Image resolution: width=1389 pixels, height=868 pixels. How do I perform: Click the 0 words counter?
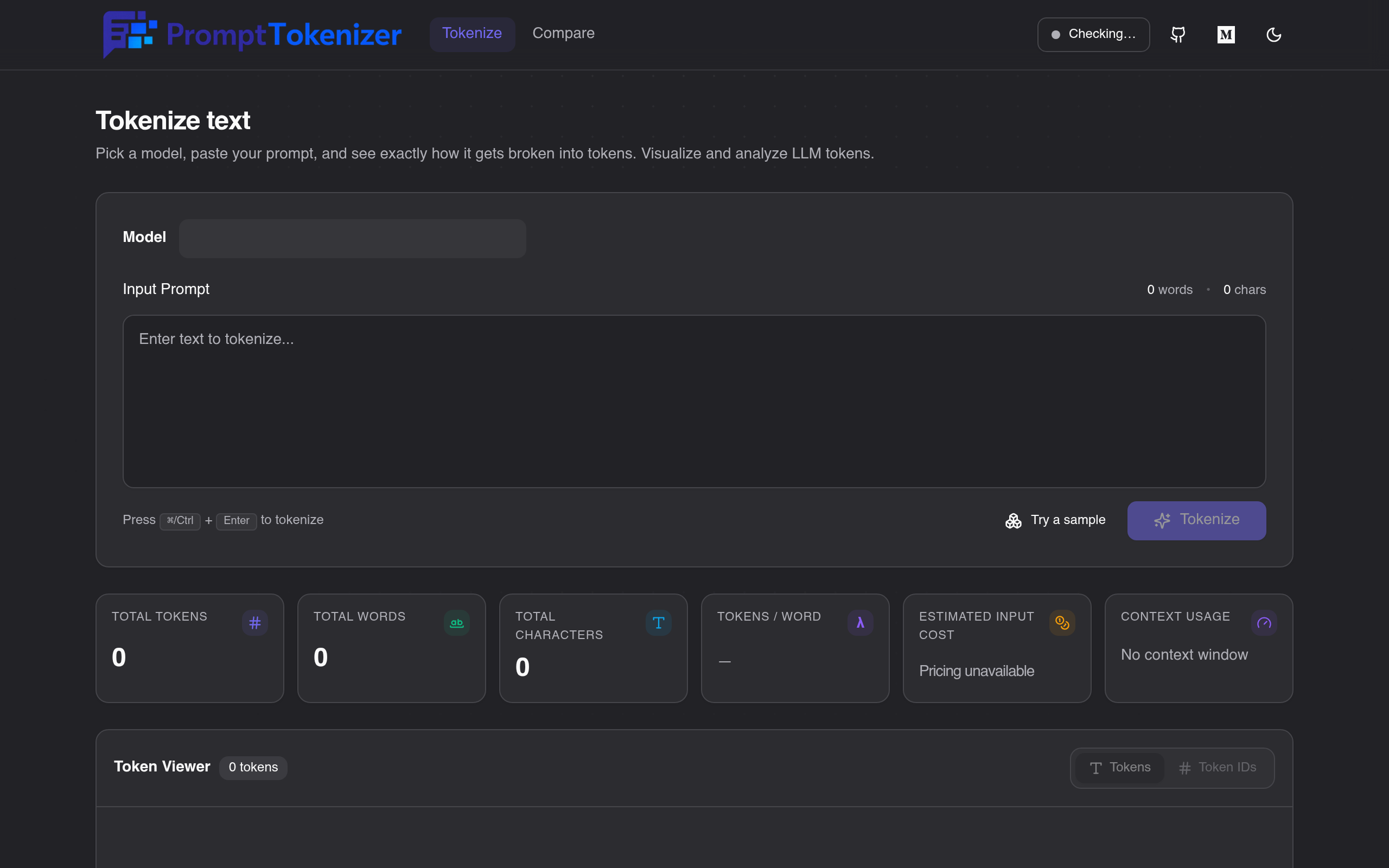point(1170,290)
